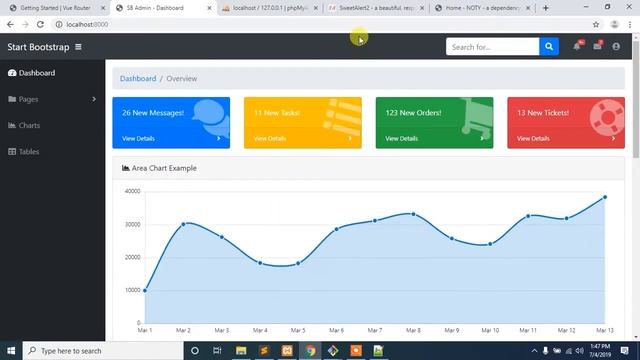Switch to Getting Started Vue Router tab
The image size is (640, 360).
[55, 8]
